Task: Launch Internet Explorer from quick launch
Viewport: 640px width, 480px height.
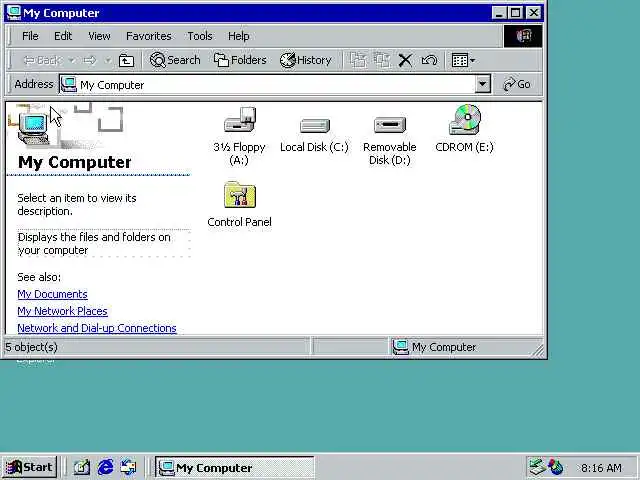Action: click(x=105, y=467)
